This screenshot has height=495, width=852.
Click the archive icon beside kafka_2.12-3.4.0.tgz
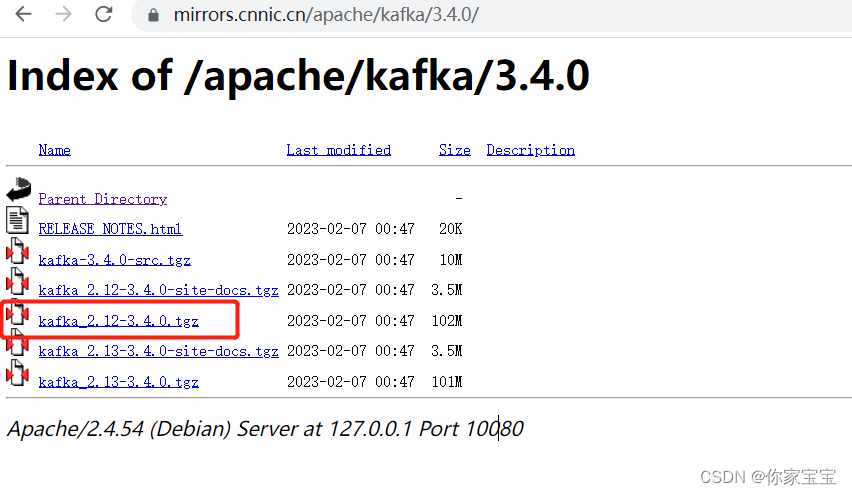click(17, 313)
